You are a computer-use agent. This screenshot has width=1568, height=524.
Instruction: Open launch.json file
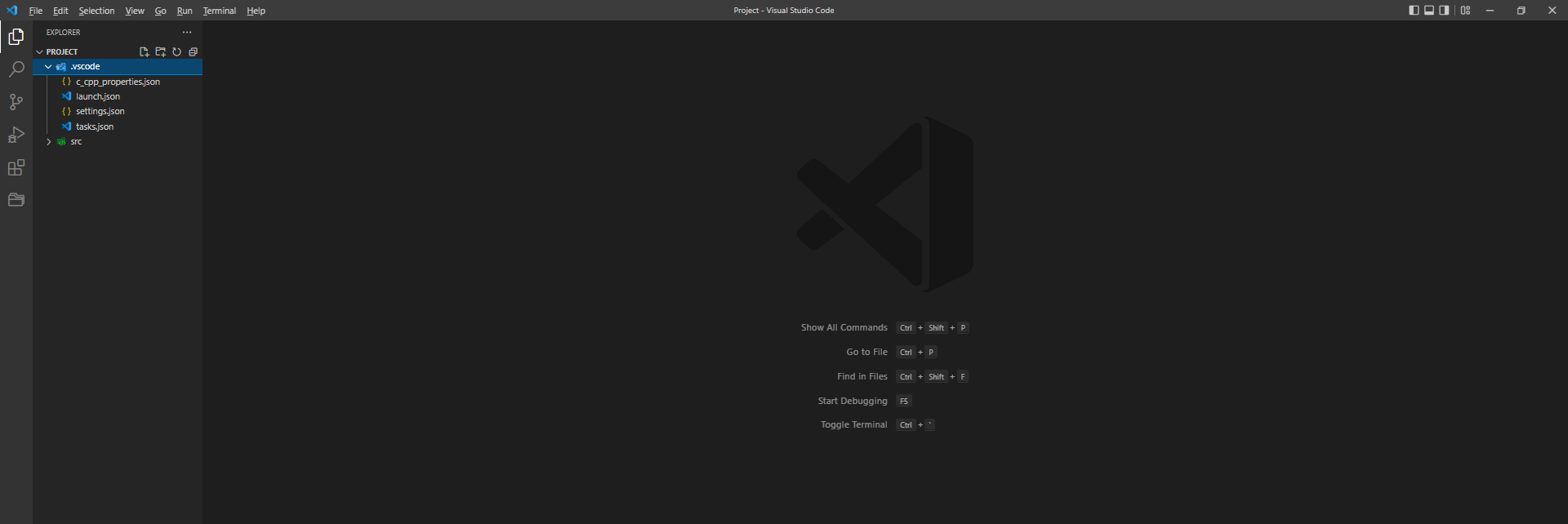click(x=118, y=96)
